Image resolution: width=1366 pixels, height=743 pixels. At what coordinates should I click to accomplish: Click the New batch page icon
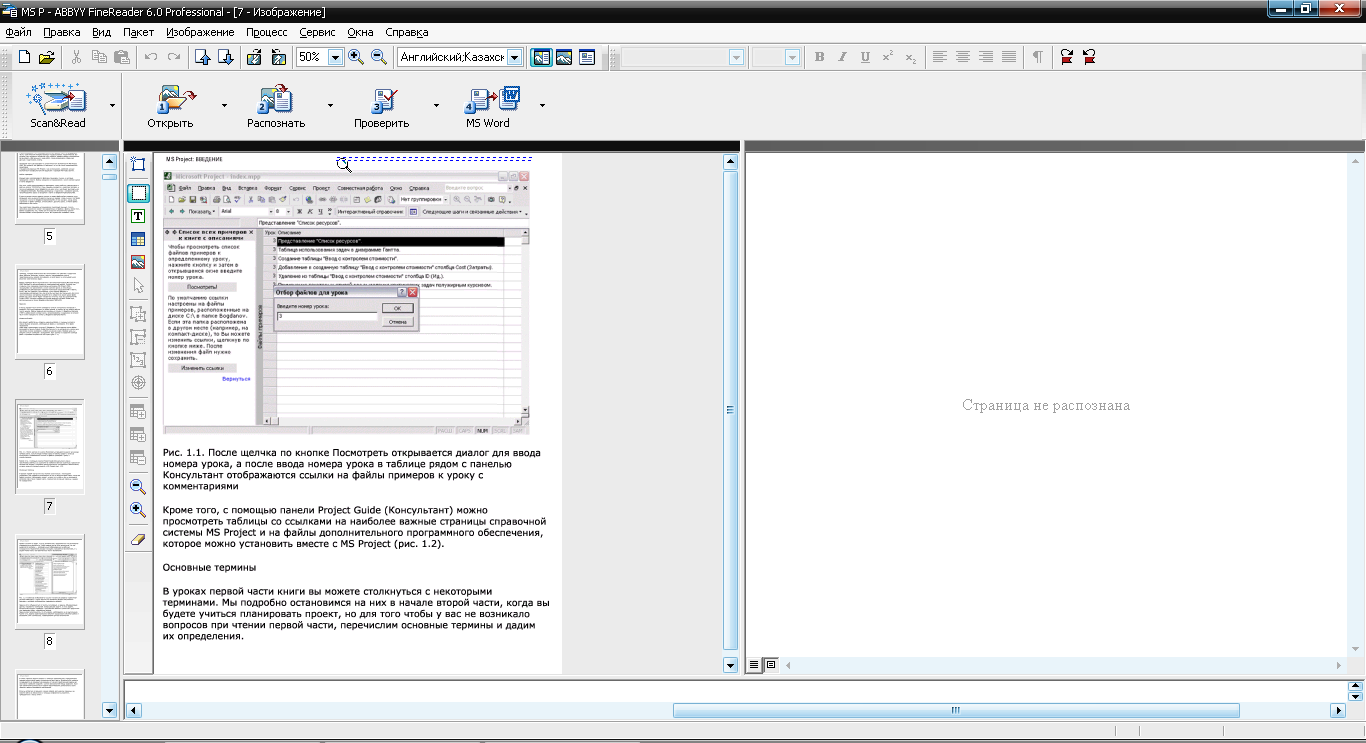pos(25,57)
